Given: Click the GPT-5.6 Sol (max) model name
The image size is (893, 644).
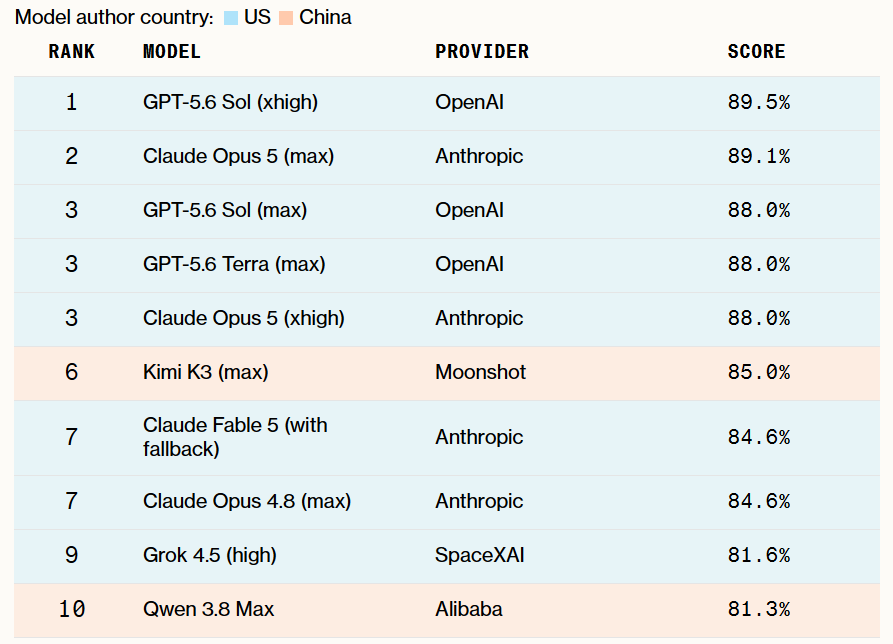Looking at the screenshot, I should tap(225, 211).
